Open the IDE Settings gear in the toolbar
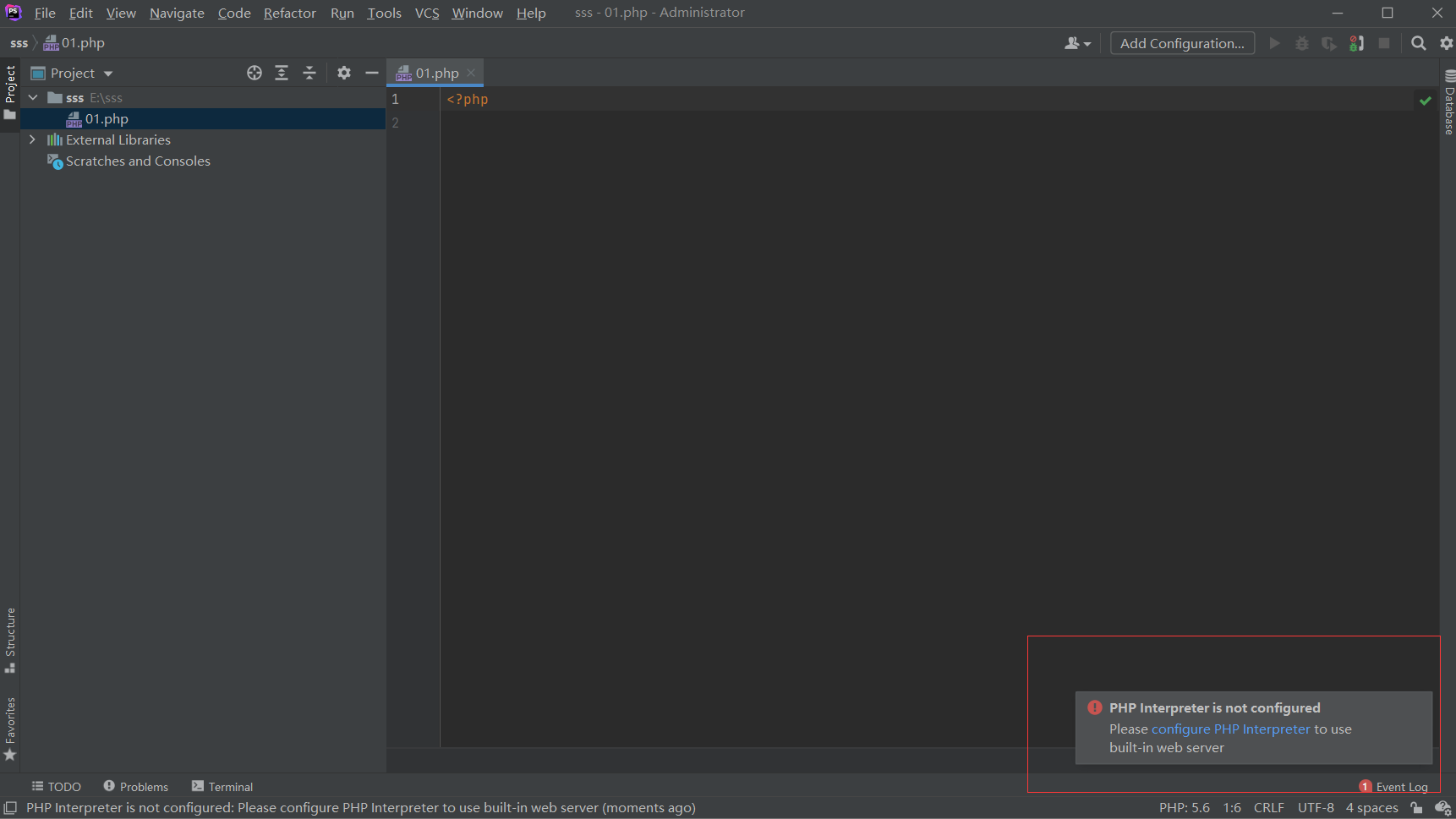 [x=1446, y=43]
